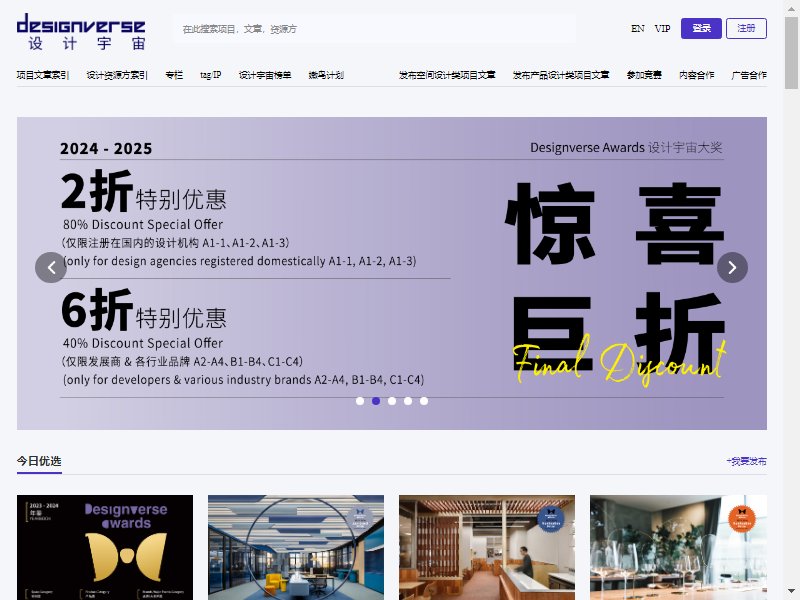Open the wine glasses table thumbnail
800x600 pixels.
(678, 547)
